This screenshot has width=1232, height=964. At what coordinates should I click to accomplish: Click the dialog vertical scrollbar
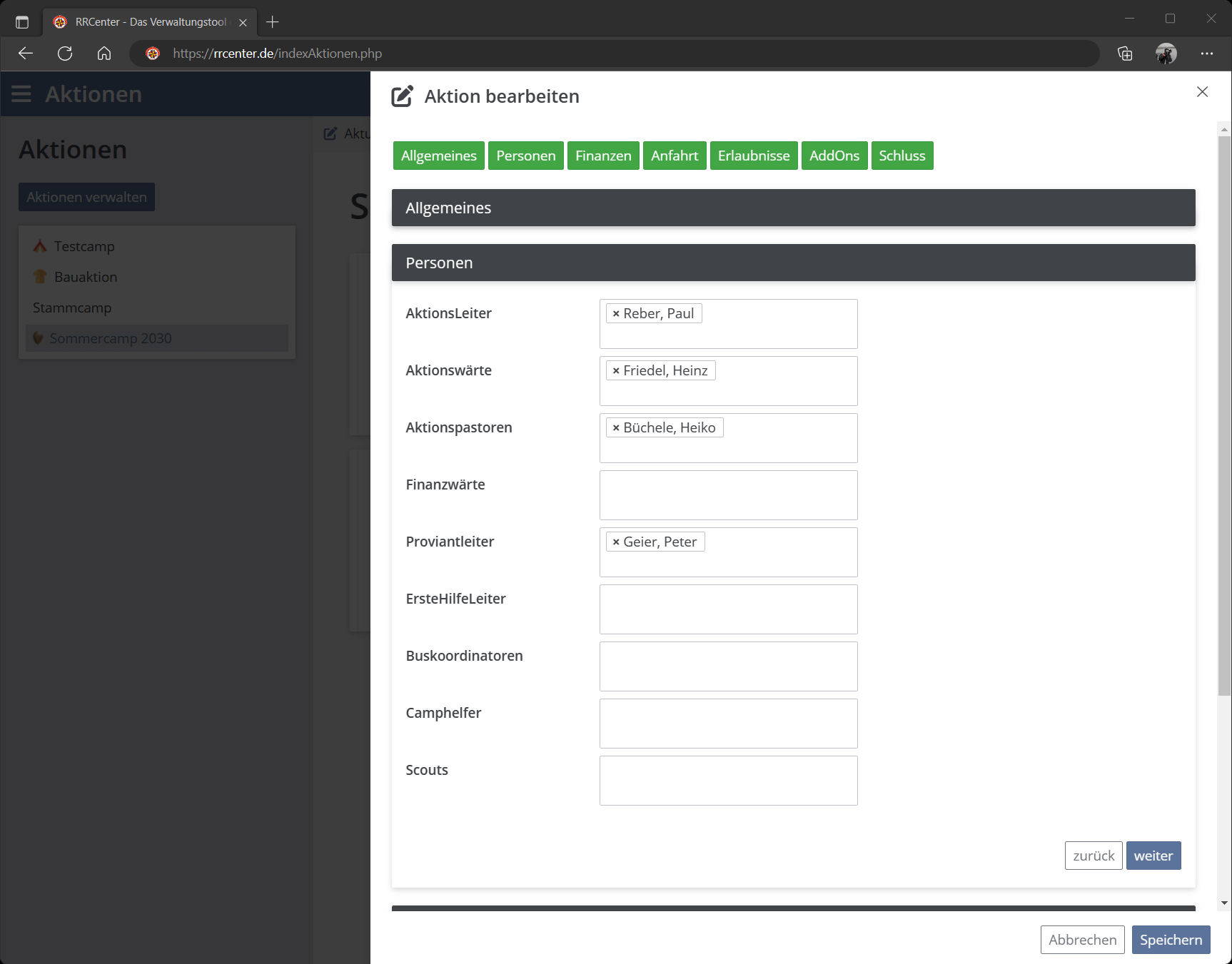point(1224,414)
